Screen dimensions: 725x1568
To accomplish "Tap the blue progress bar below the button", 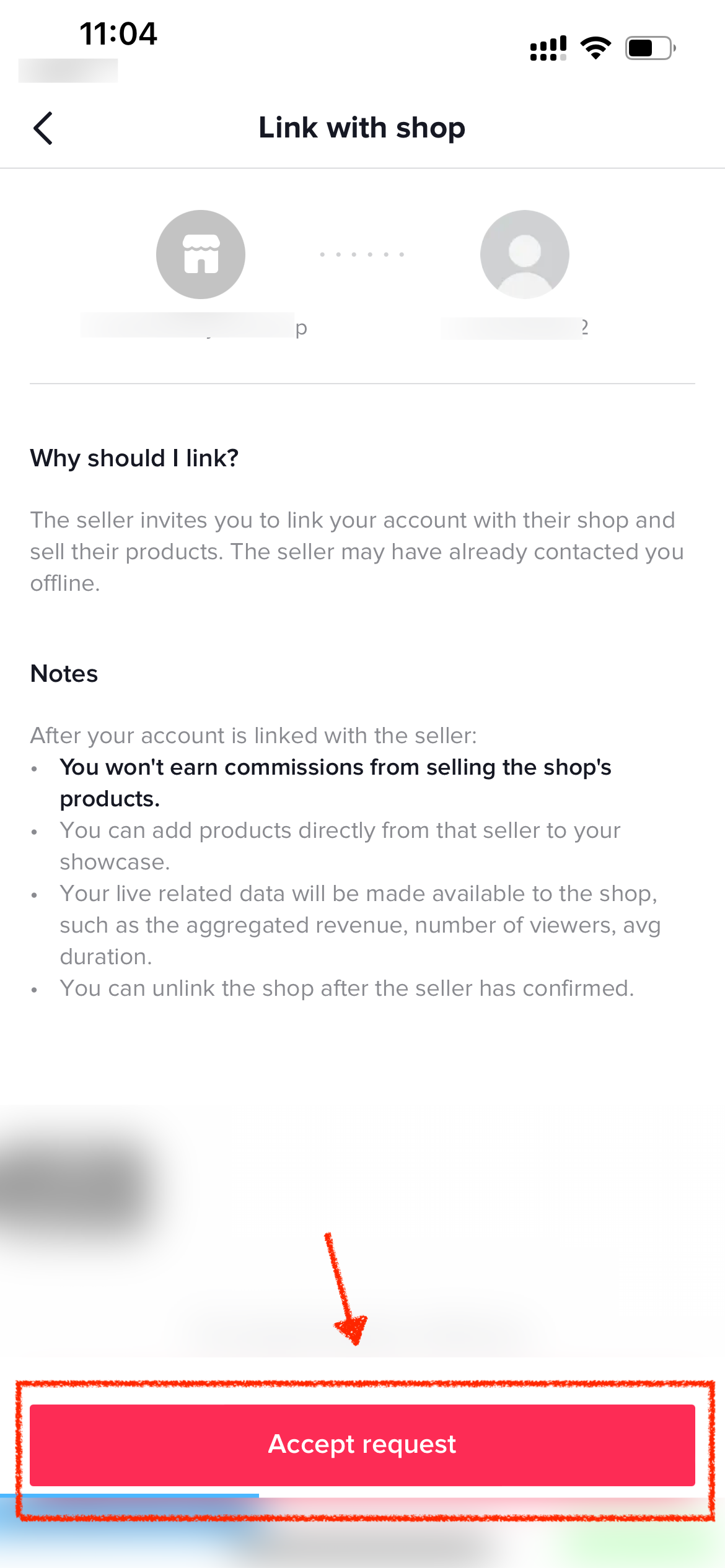I will [130, 1495].
